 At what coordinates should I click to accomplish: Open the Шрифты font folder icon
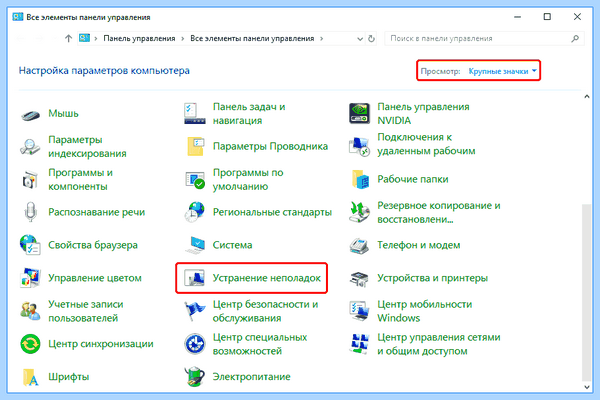[30, 377]
